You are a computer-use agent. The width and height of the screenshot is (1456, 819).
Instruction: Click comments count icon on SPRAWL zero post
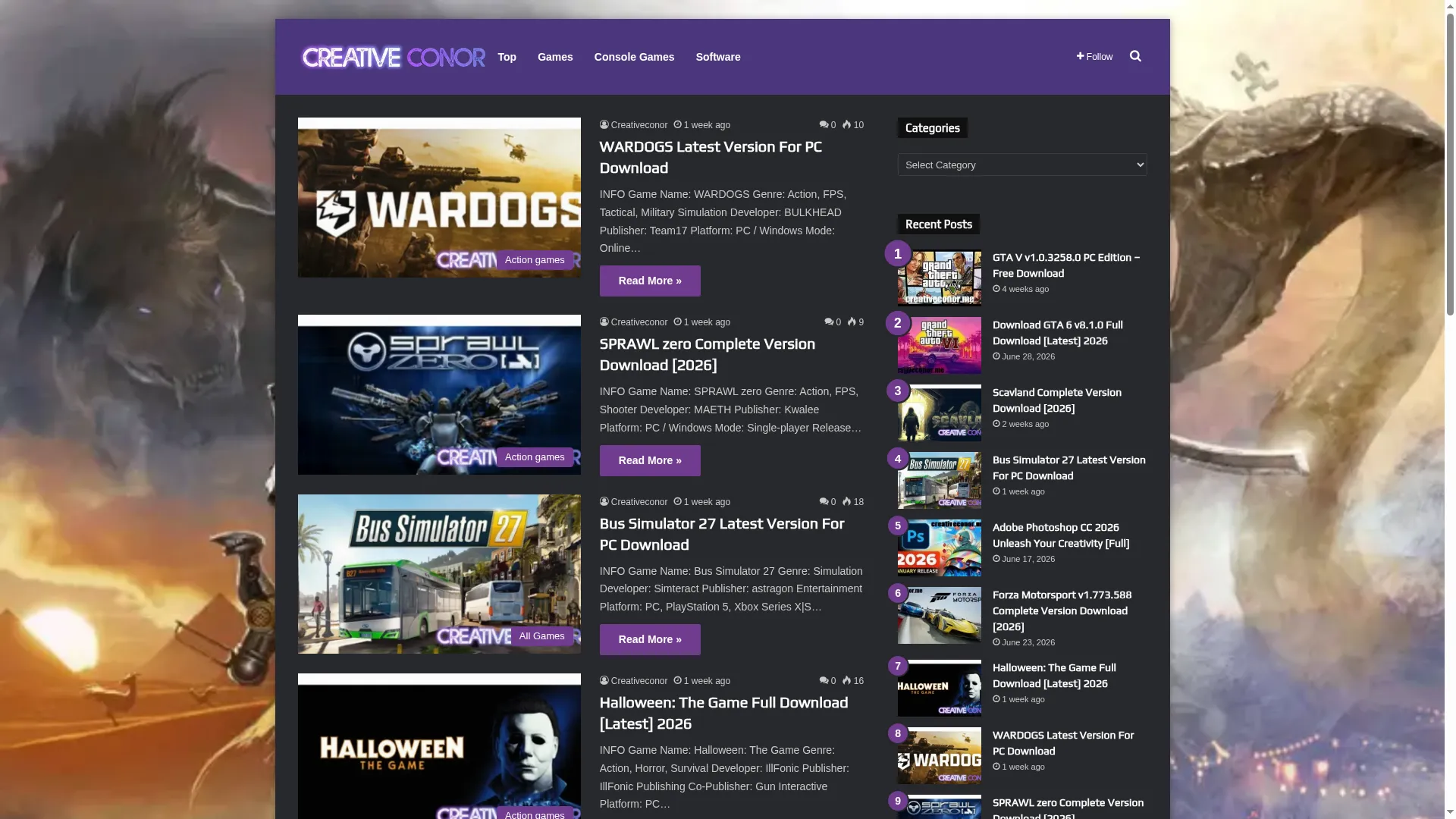click(833, 322)
